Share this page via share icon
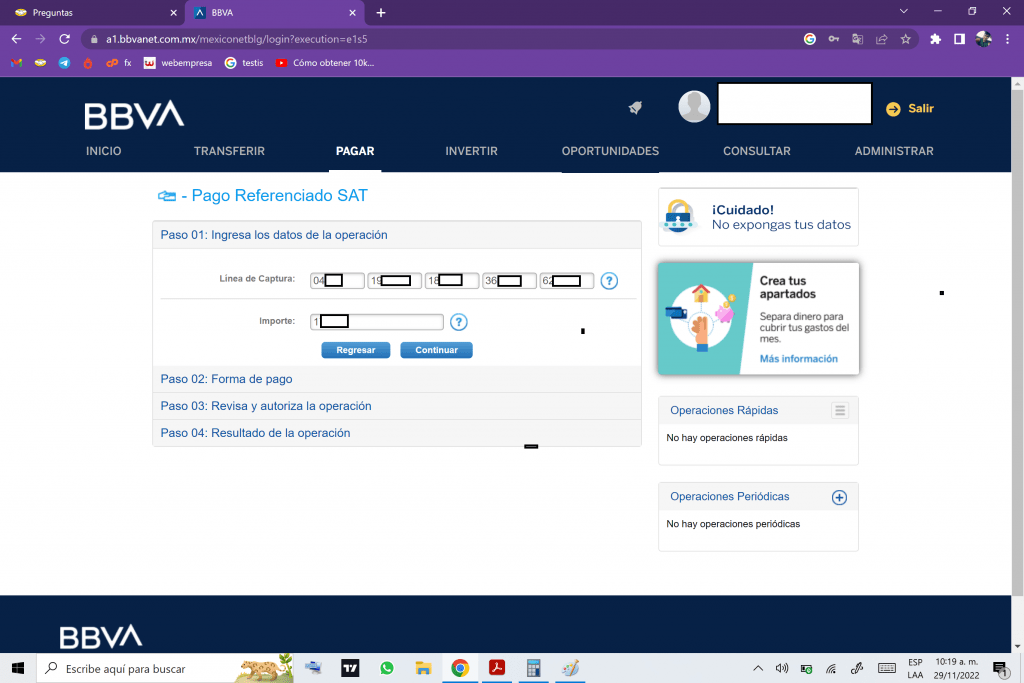Image resolution: width=1024 pixels, height=683 pixels. pyautogui.click(x=882, y=39)
